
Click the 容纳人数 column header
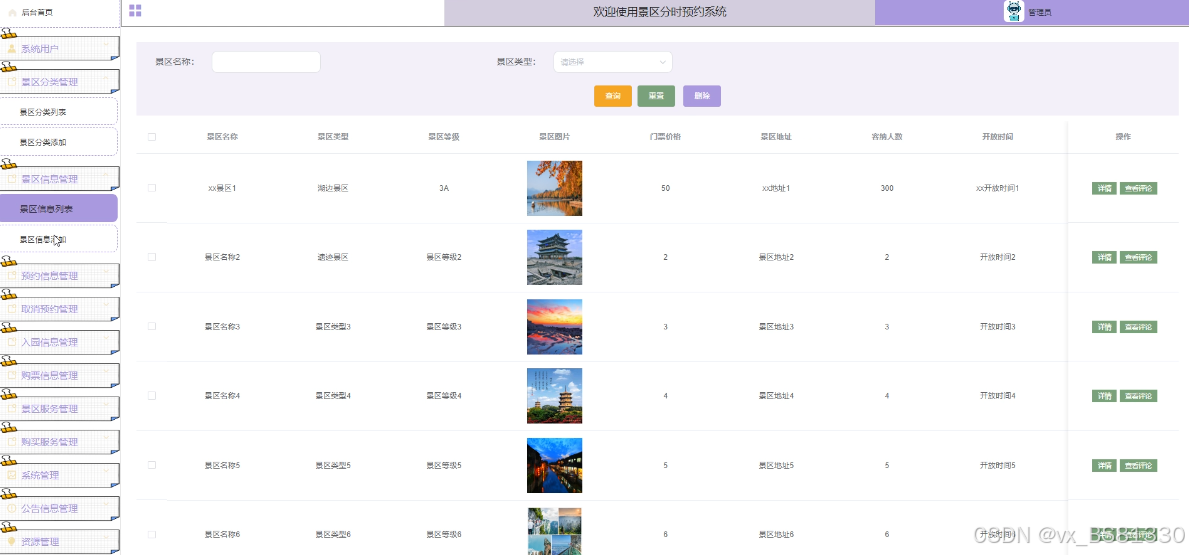point(886,137)
